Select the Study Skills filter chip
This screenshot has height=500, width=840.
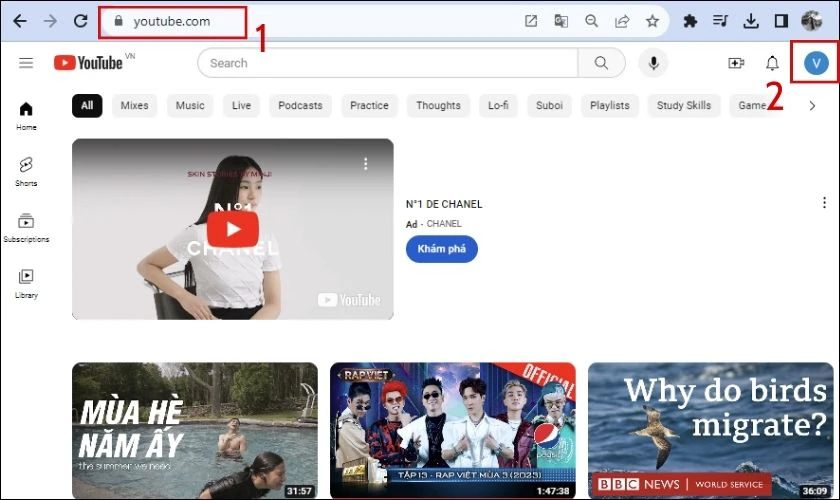pos(684,106)
